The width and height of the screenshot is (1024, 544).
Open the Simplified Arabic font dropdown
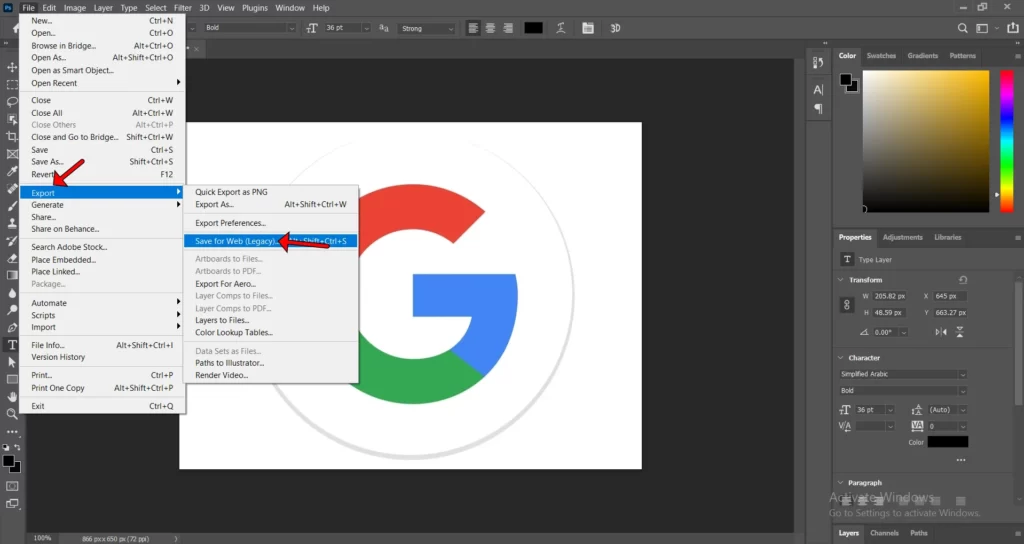962,374
